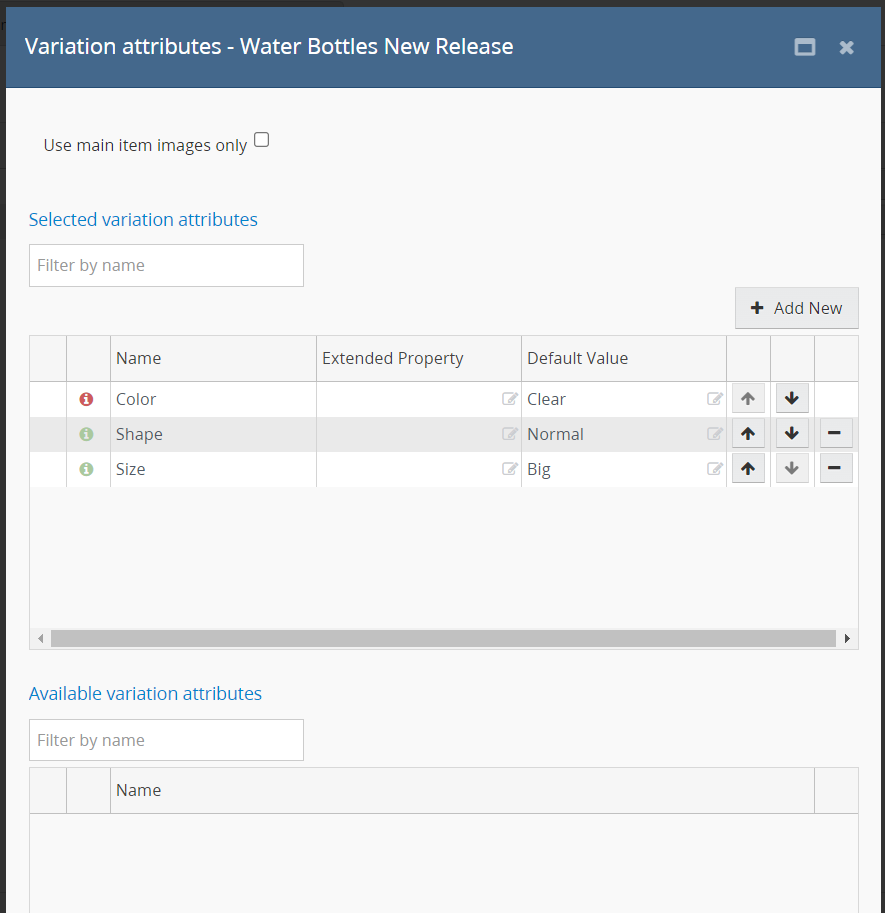Move the Shape attribute up
Image resolution: width=885 pixels, height=913 pixels.
(748, 434)
